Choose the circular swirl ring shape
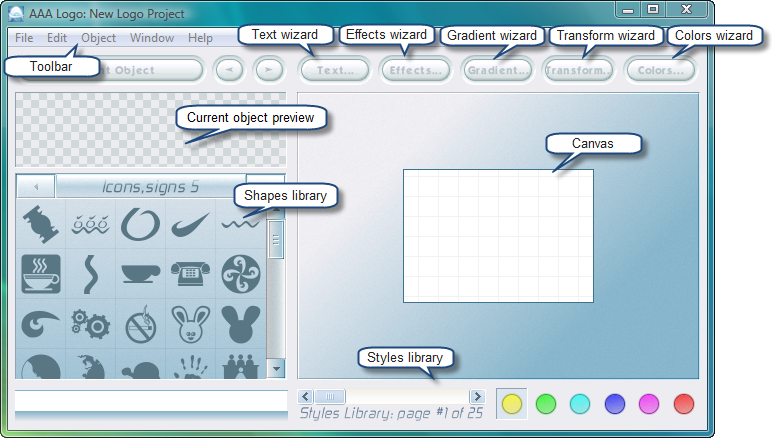The height and width of the screenshot is (438, 772). [x=140, y=224]
